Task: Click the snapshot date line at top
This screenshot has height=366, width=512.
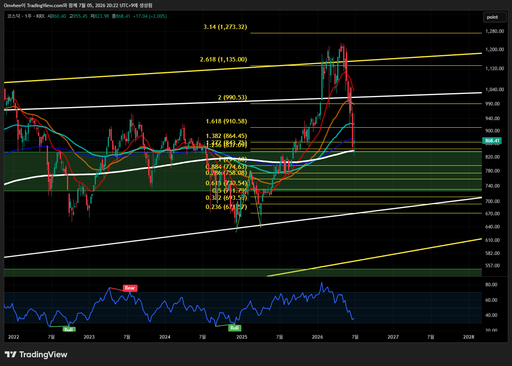Action: pyautogui.click(x=78, y=5)
